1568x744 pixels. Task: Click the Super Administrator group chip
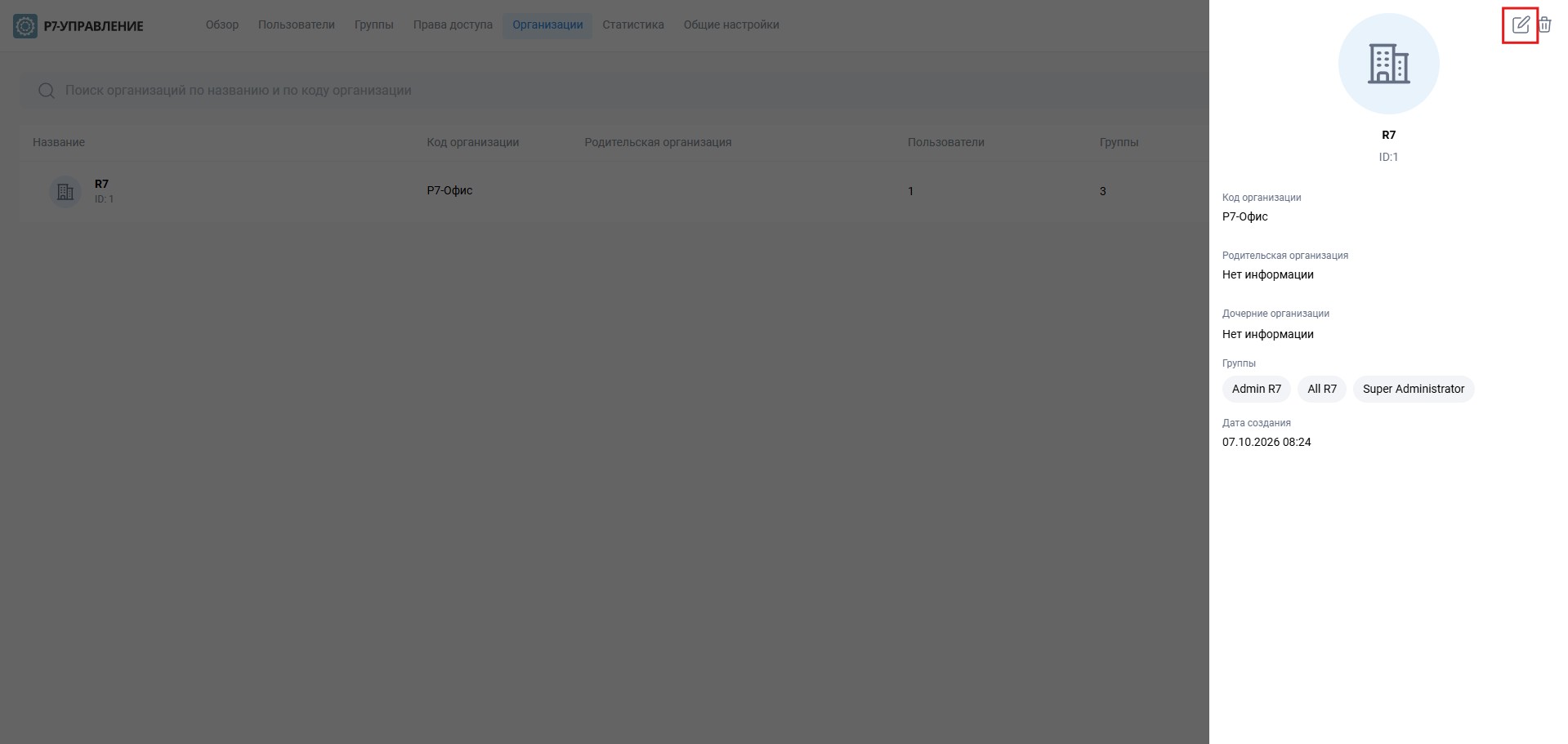click(1414, 390)
